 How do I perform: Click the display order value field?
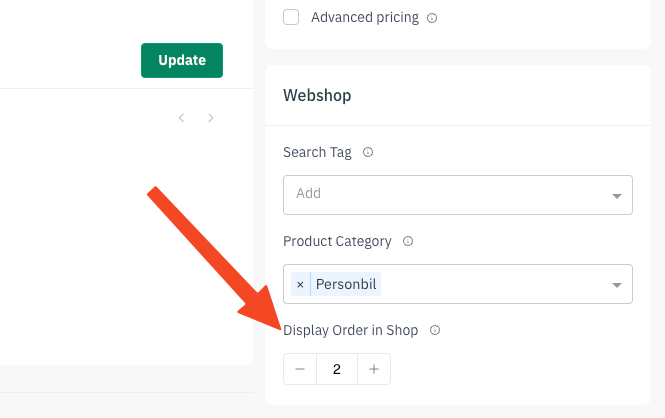click(337, 369)
